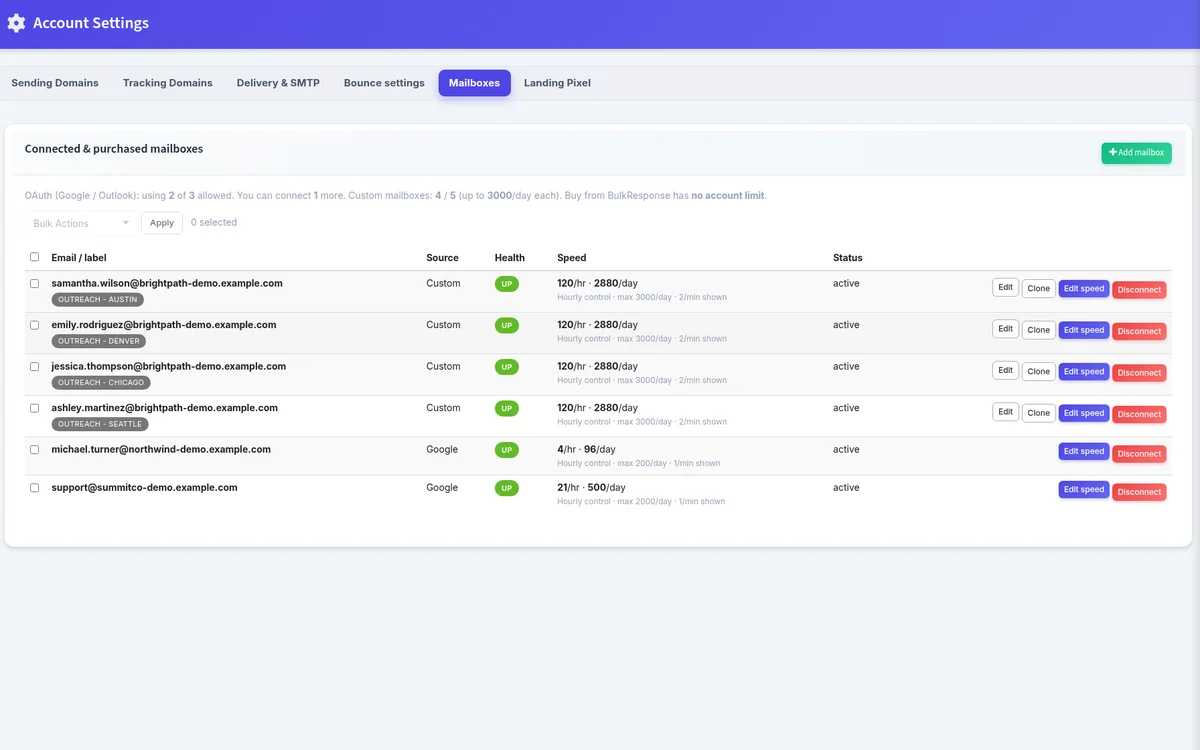Image resolution: width=1200 pixels, height=750 pixels.
Task: Click the Email / label column header
Action: coord(79,257)
